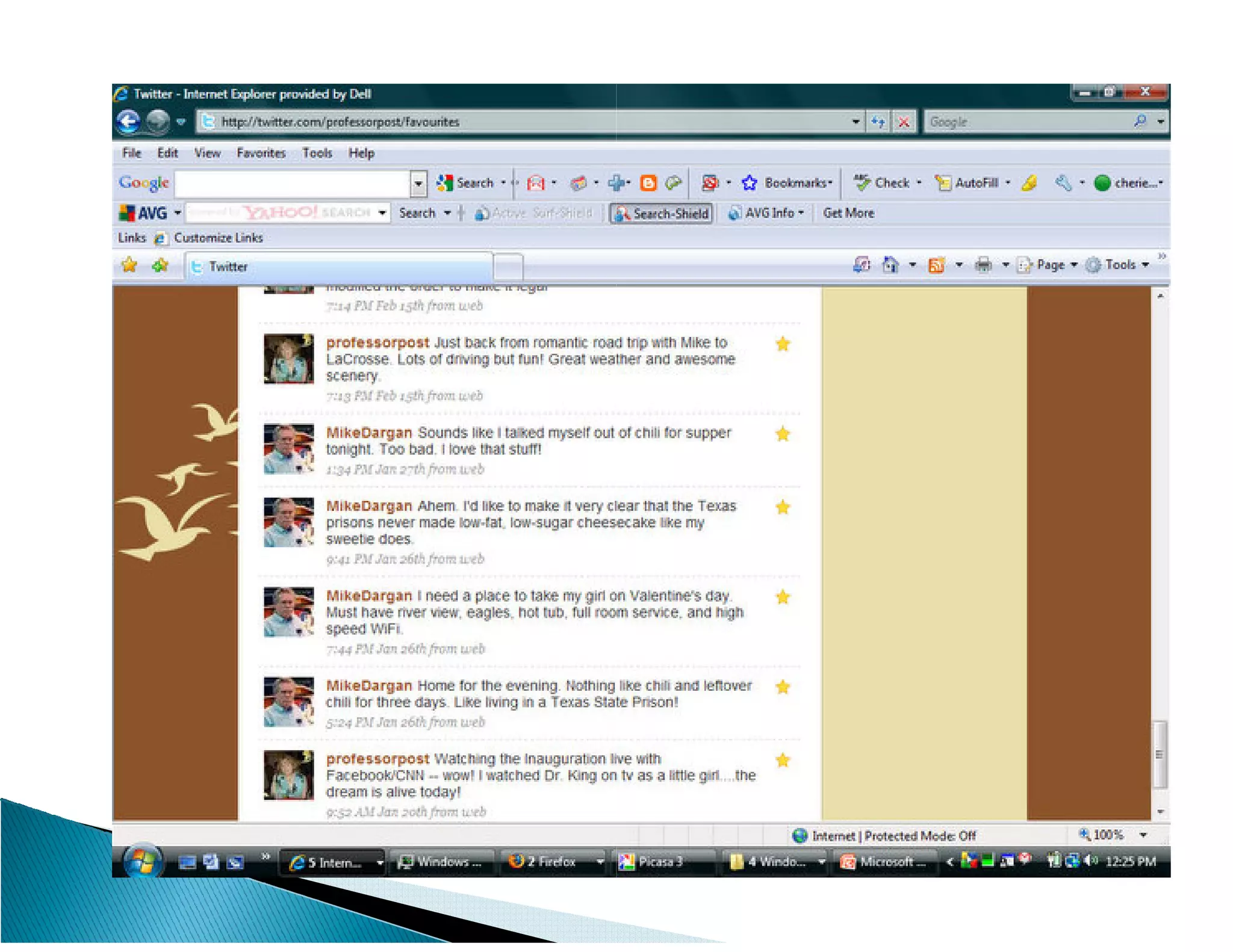Viewport: 1233px width, 952px height.
Task: Open a new blank tab button
Action: tap(508, 267)
